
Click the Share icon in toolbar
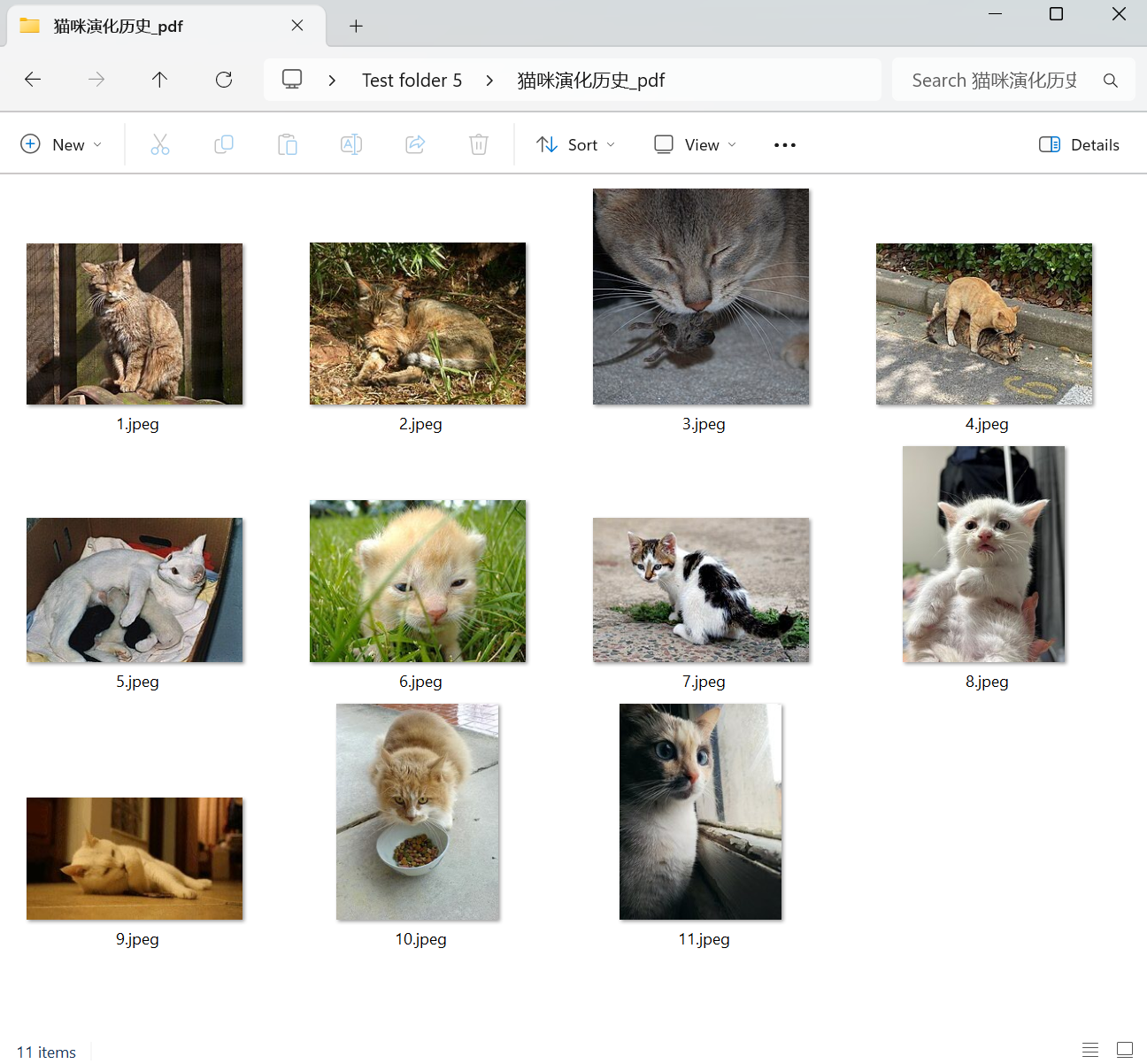point(415,144)
